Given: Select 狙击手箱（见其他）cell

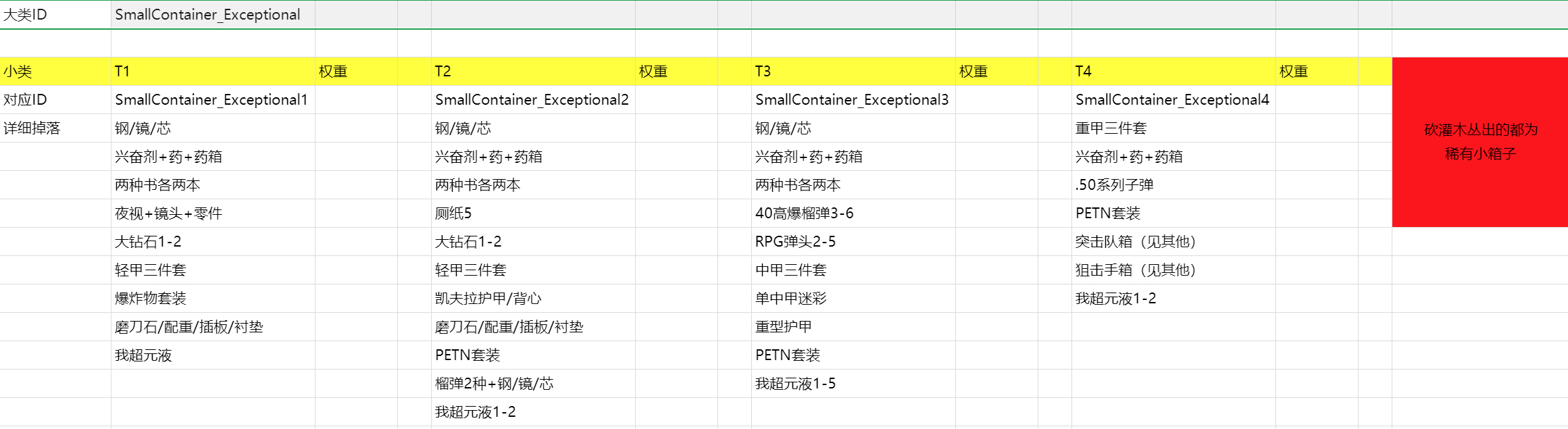Looking at the screenshot, I should pyautogui.click(x=1173, y=270).
